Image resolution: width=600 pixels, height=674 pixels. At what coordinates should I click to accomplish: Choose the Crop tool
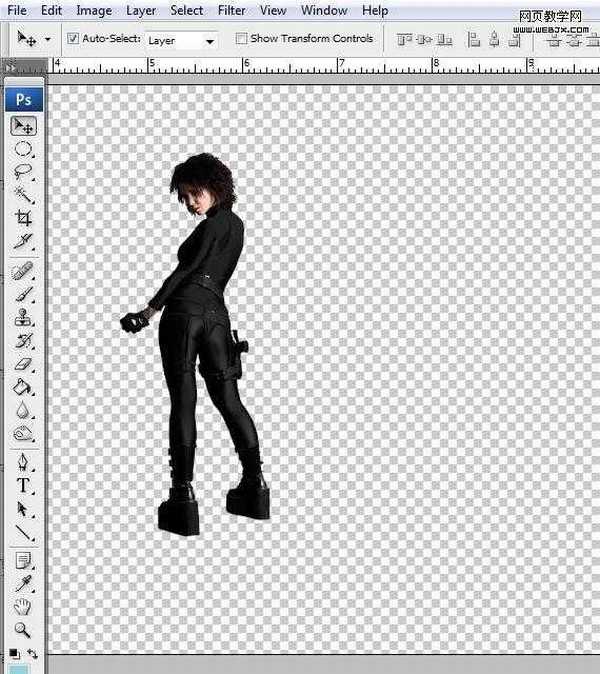point(23,218)
